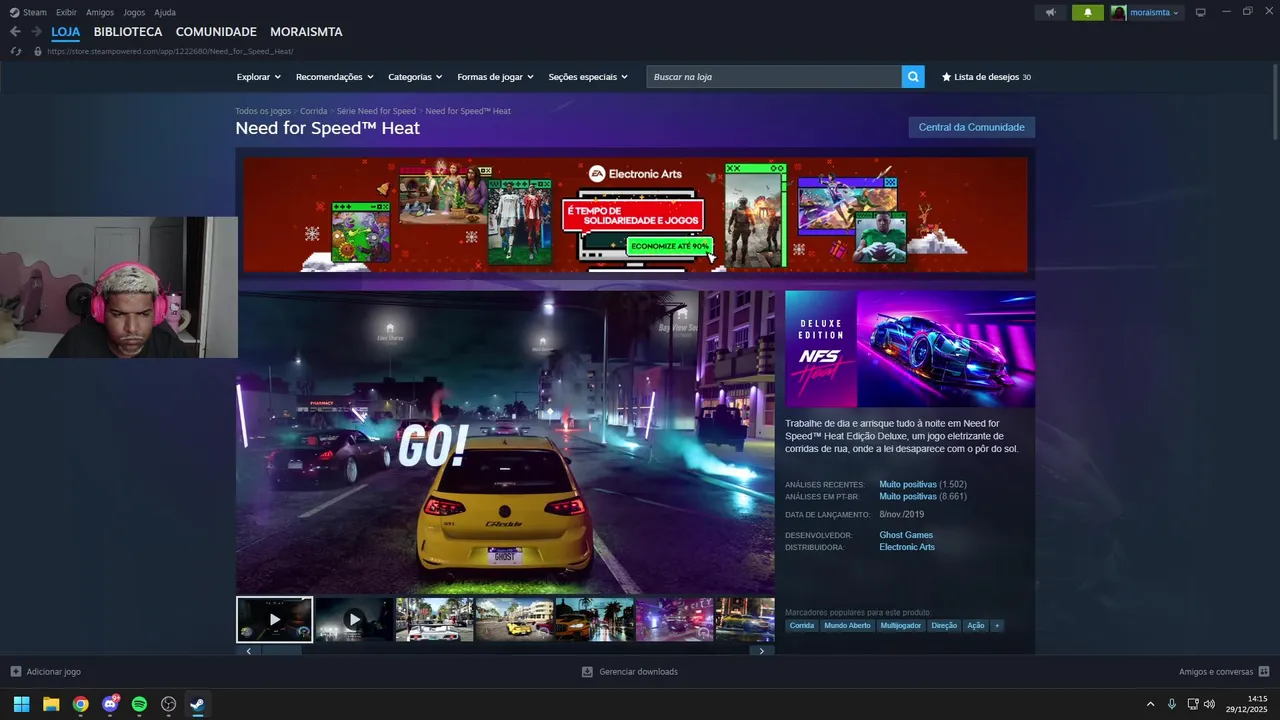Reload the store page
Viewport: 1280px width, 720px height.
click(x=15, y=51)
